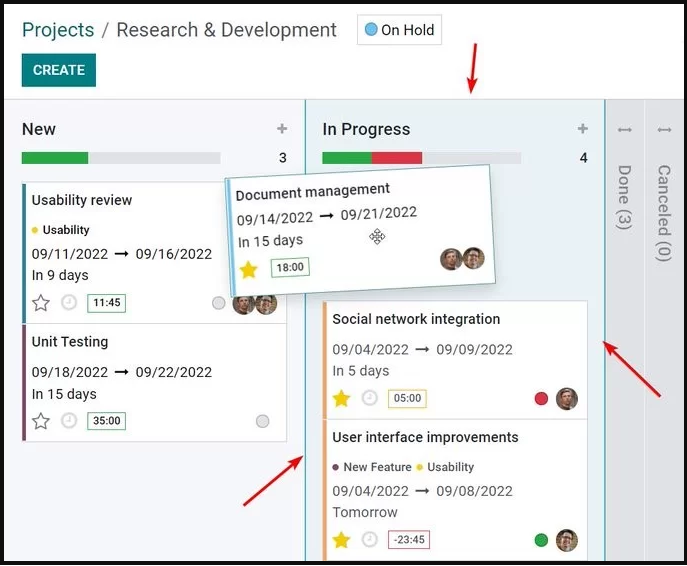
Task: Open the Document management task title
Action: tap(312, 192)
